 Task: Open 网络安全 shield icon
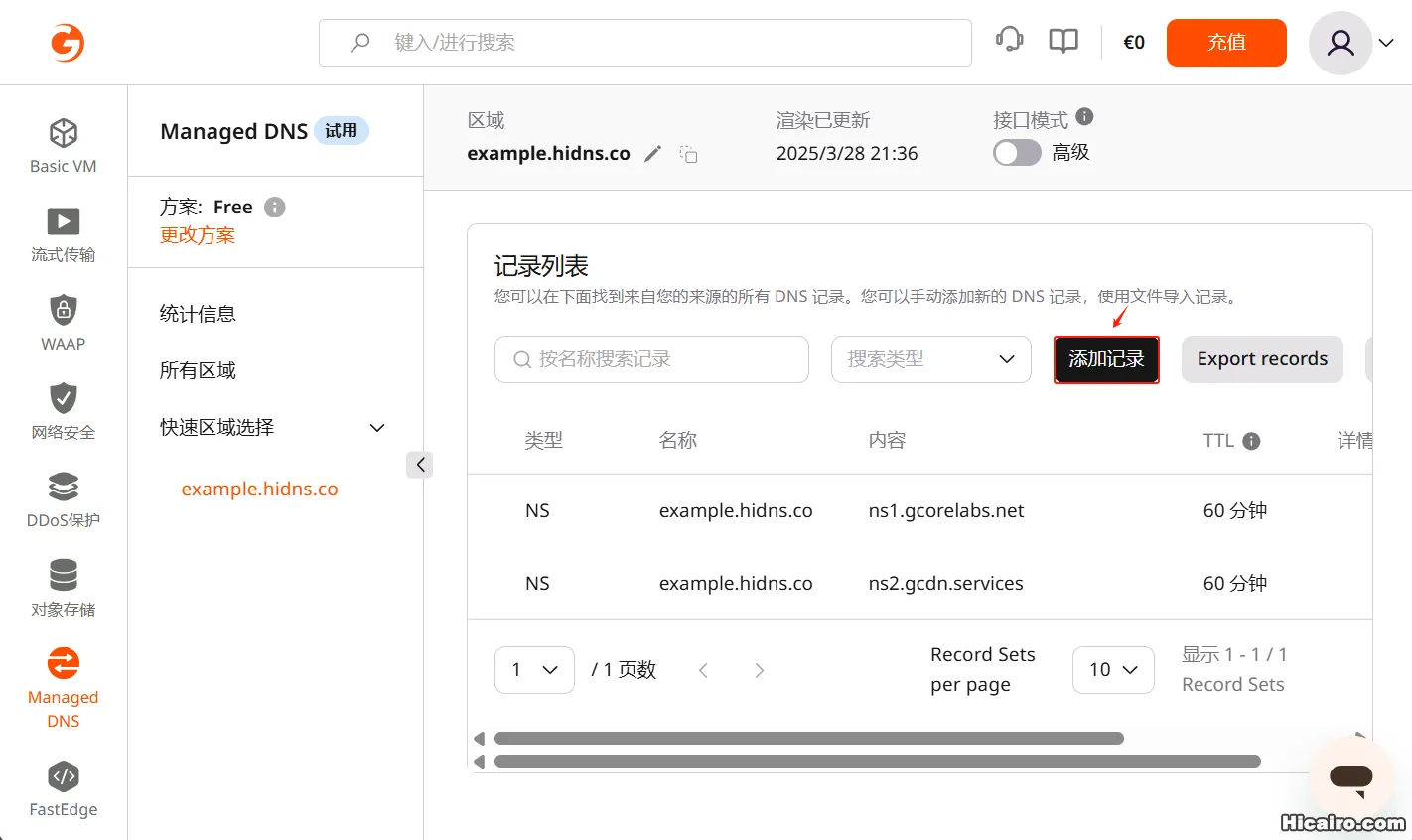(64, 398)
